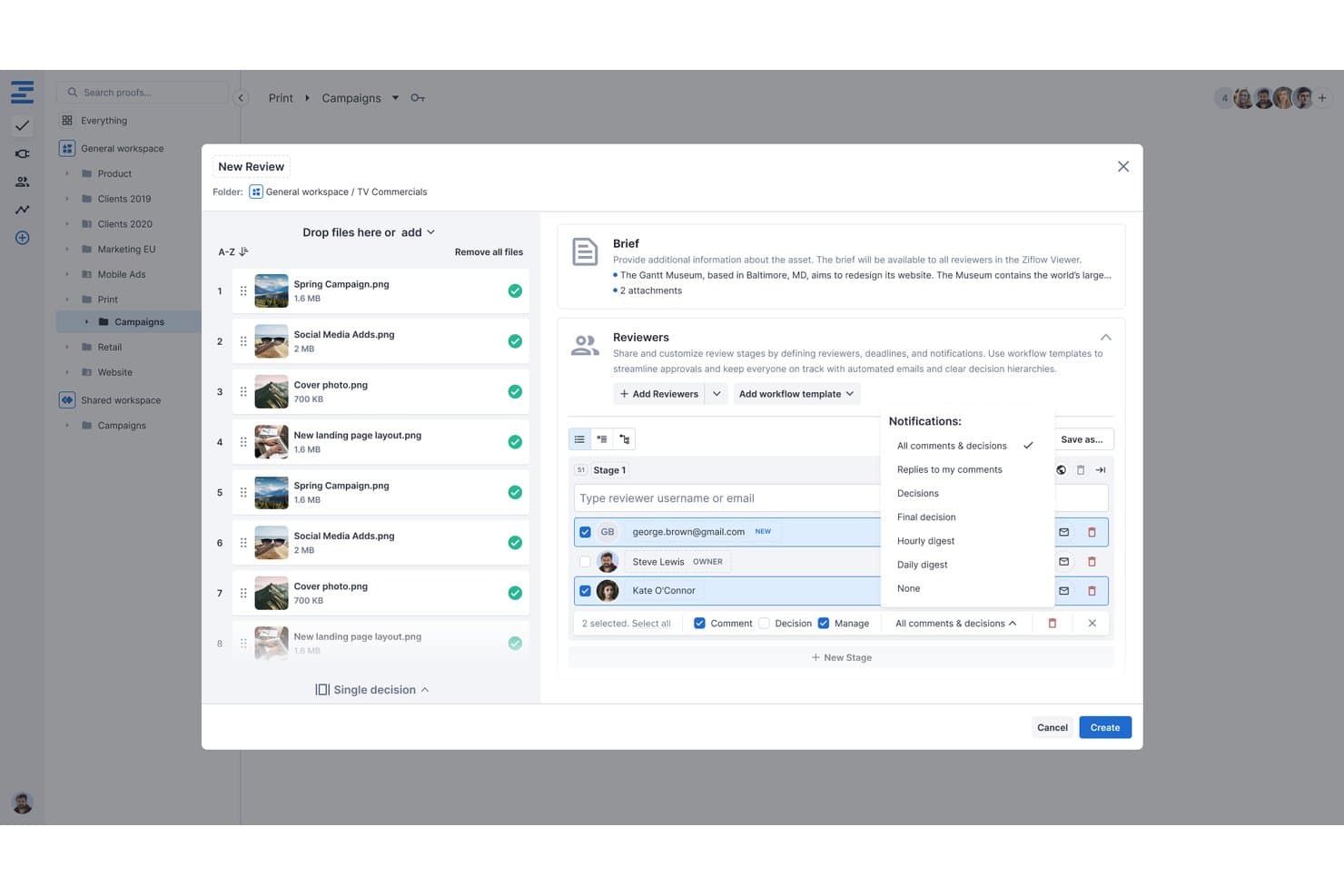
Task: Click the globe icon in the Stage 1 header
Action: click(x=1061, y=470)
